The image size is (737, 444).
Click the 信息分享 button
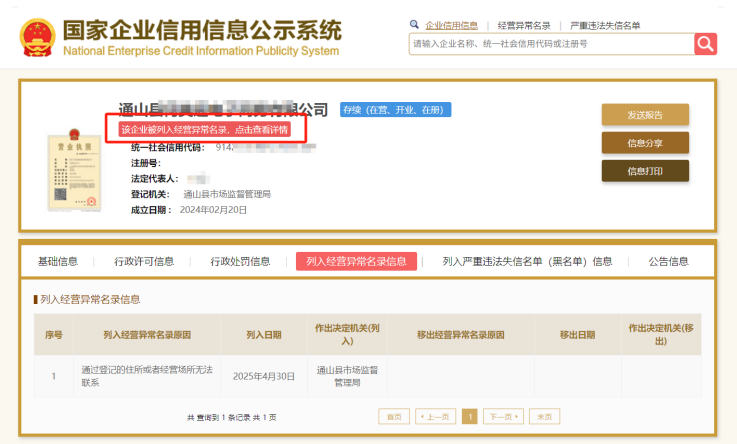coord(645,143)
